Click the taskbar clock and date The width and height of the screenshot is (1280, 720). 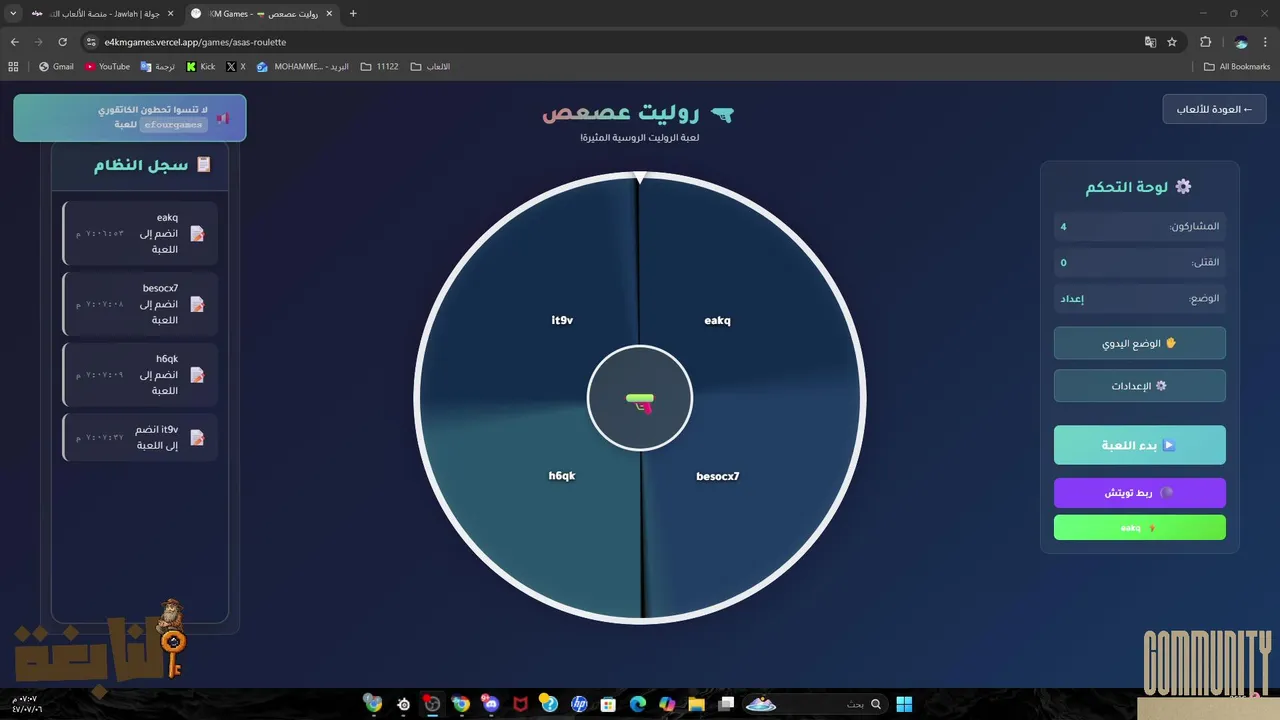tap(27, 704)
